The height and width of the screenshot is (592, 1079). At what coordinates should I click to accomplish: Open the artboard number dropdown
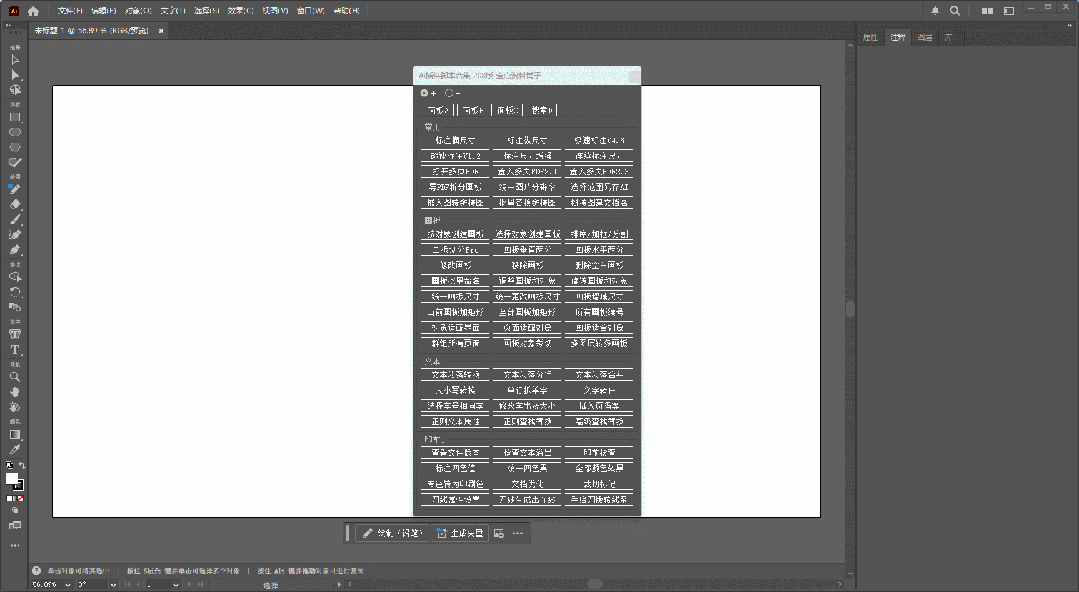coord(175,584)
